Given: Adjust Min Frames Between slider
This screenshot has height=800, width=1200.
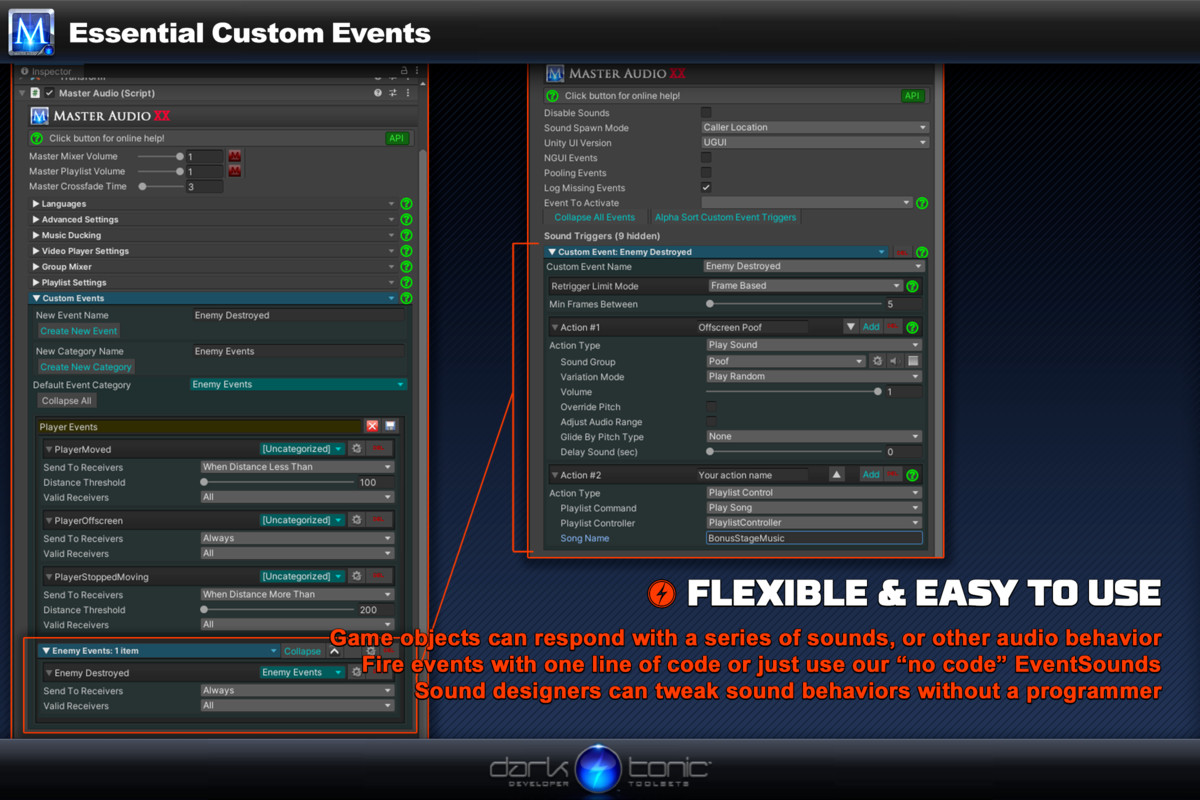Looking at the screenshot, I should pos(795,304).
